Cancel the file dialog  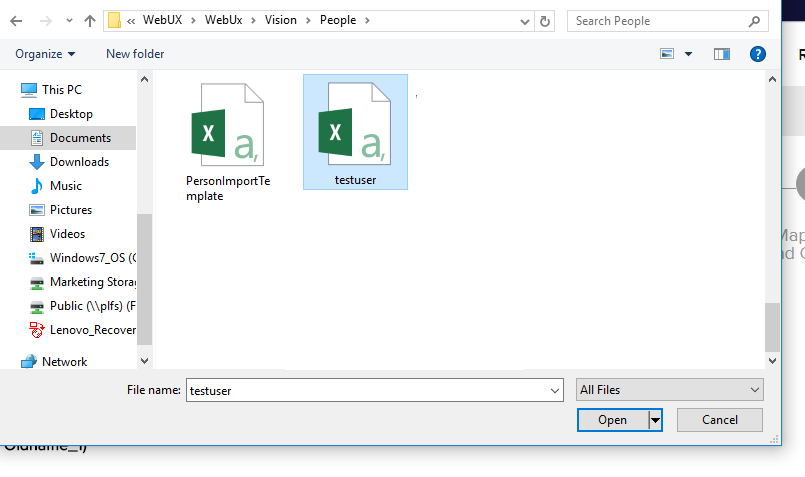[x=719, y=420]
